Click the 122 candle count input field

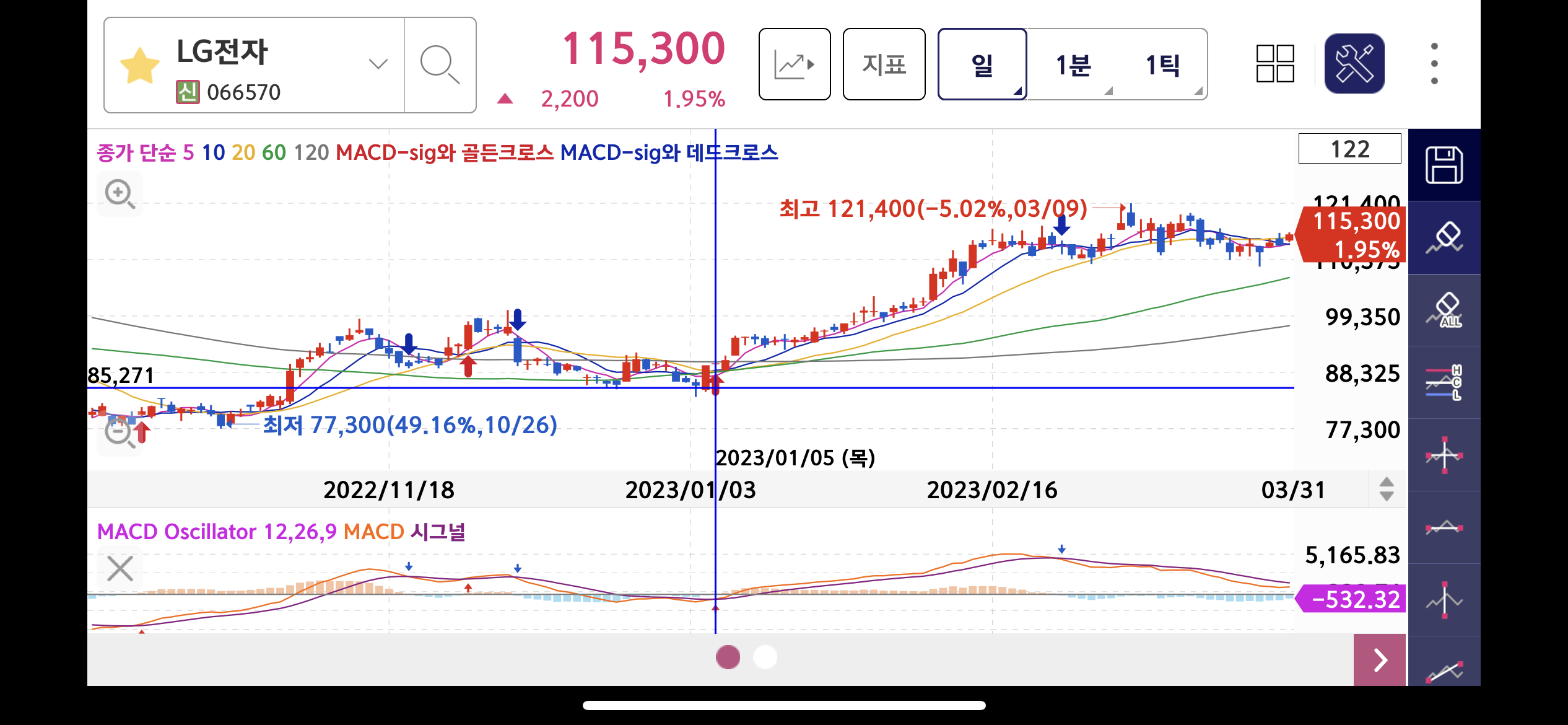point(1349,149)
